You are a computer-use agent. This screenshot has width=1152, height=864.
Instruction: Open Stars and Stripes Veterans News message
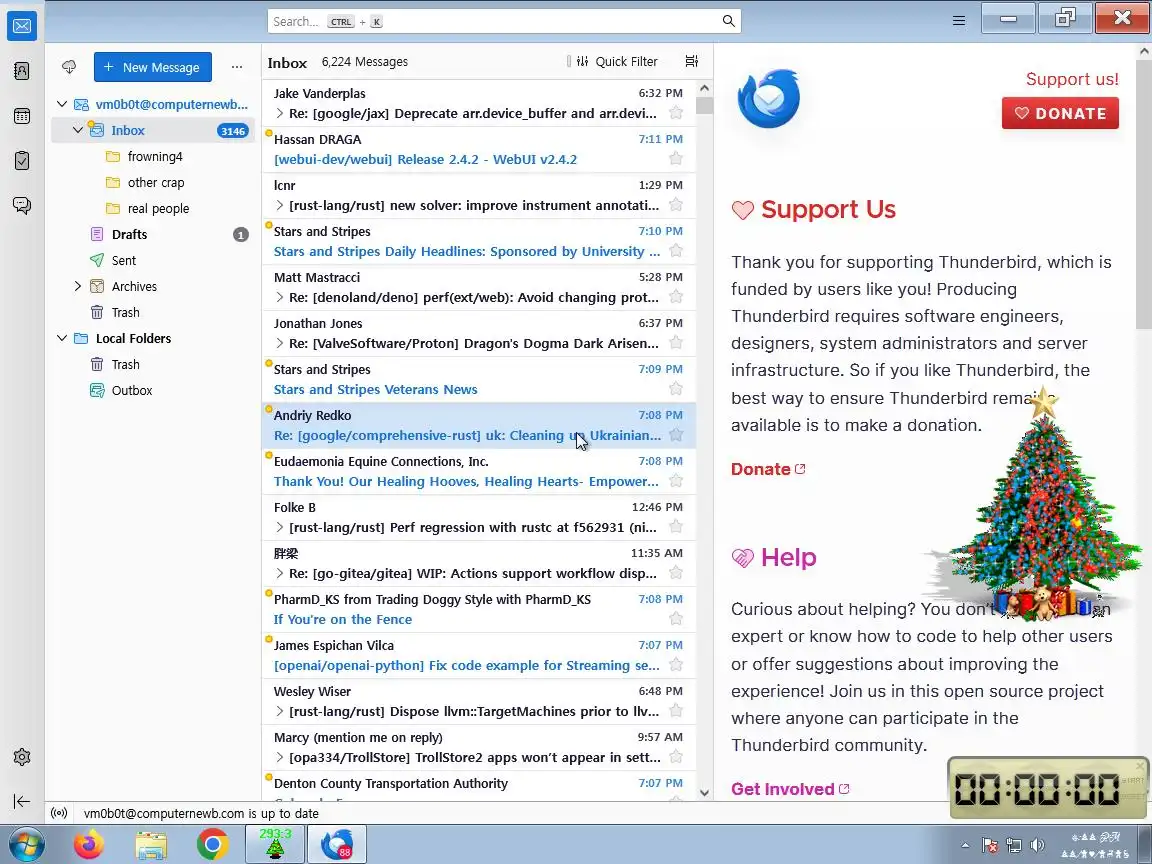point(479,379)
